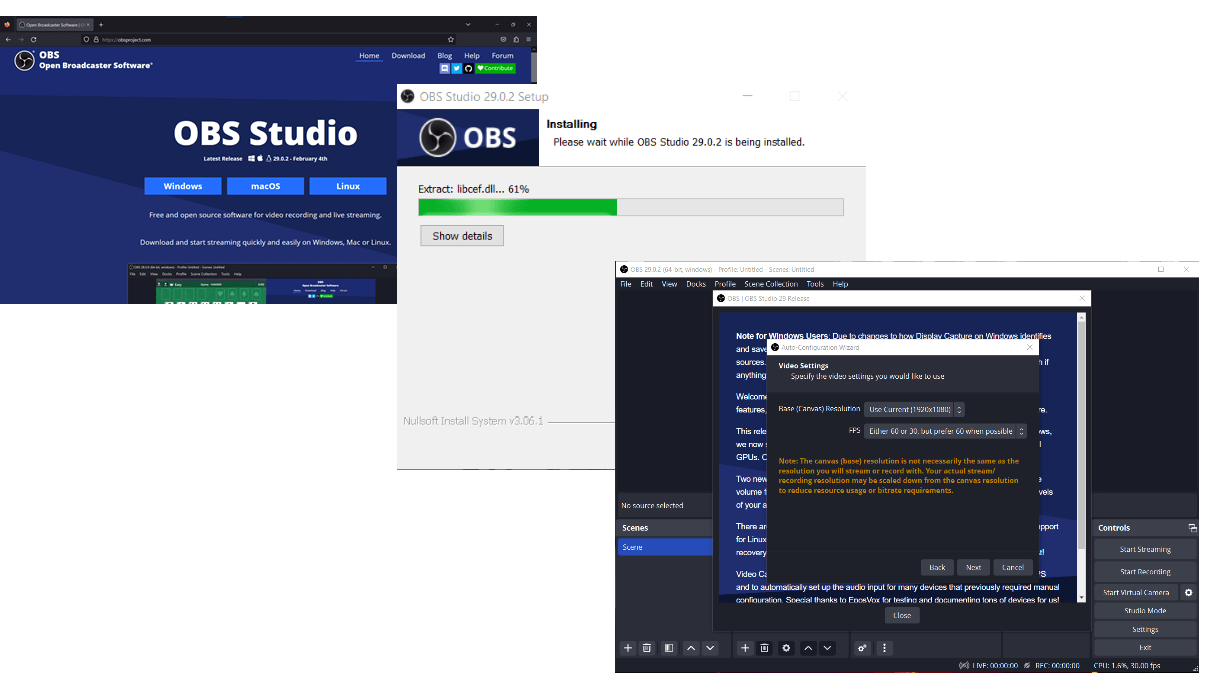Open the Help menu in OBS
Screen dimensions: 1219x696
840,284
